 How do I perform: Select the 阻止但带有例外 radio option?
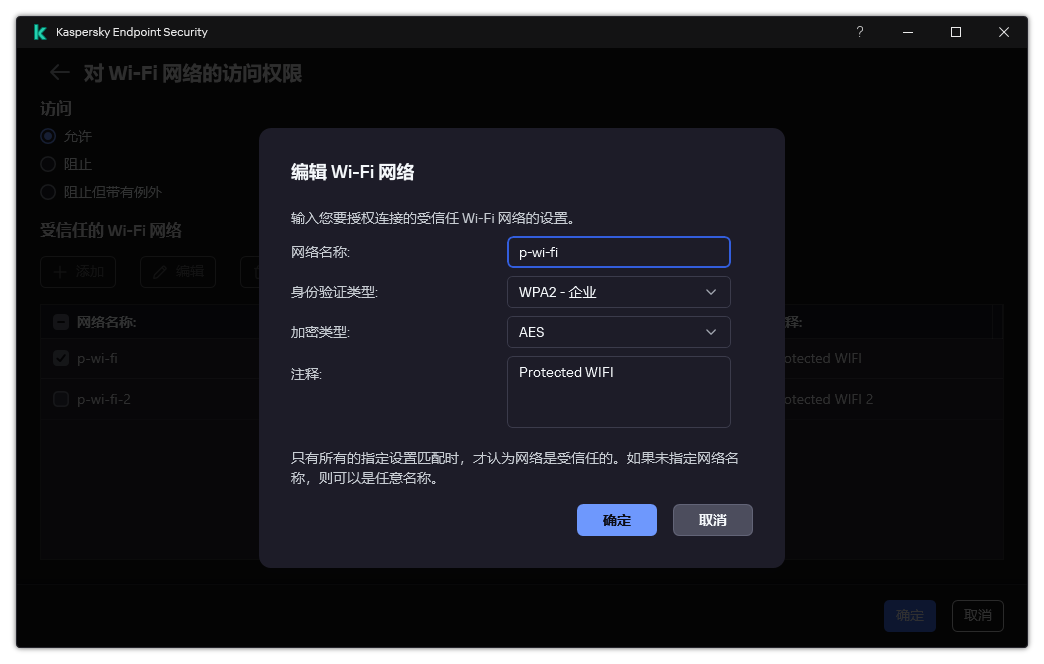coord(47,192)
